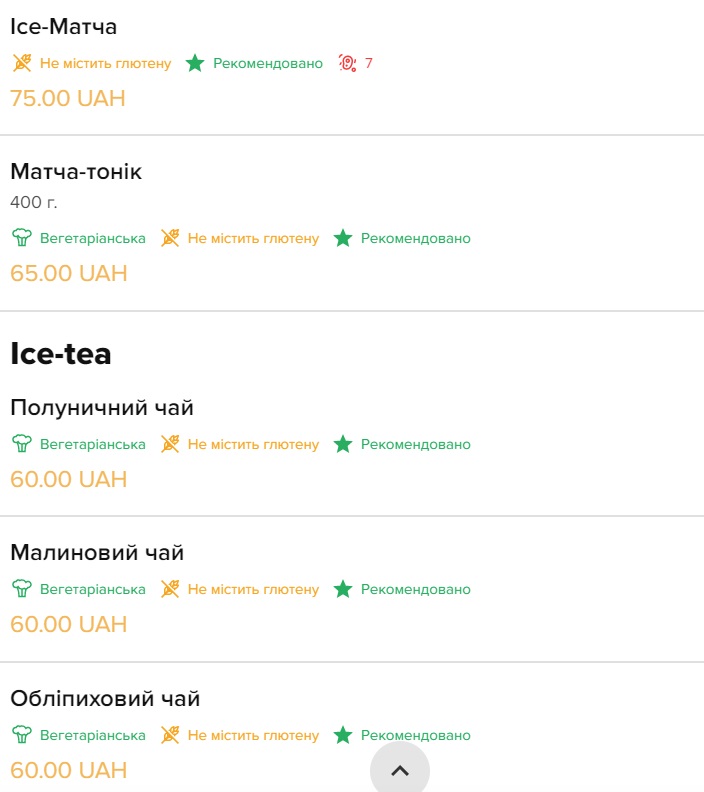This screenshot has width=704, height=792.
Task: Open the Матча-тонік menu item
Action: click(76, 172)
